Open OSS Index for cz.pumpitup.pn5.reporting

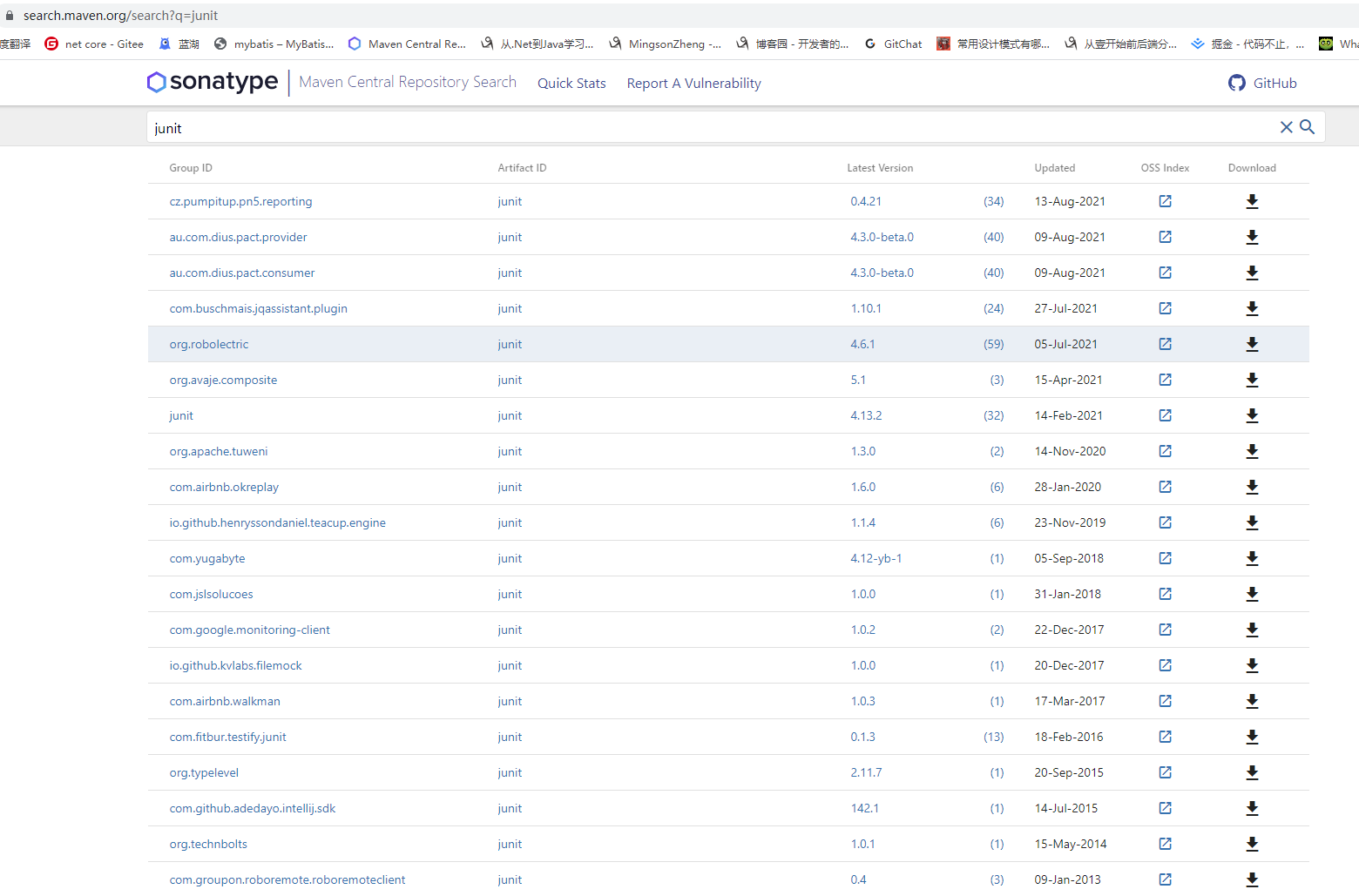pyautogui.click(x=1166, y=201)
